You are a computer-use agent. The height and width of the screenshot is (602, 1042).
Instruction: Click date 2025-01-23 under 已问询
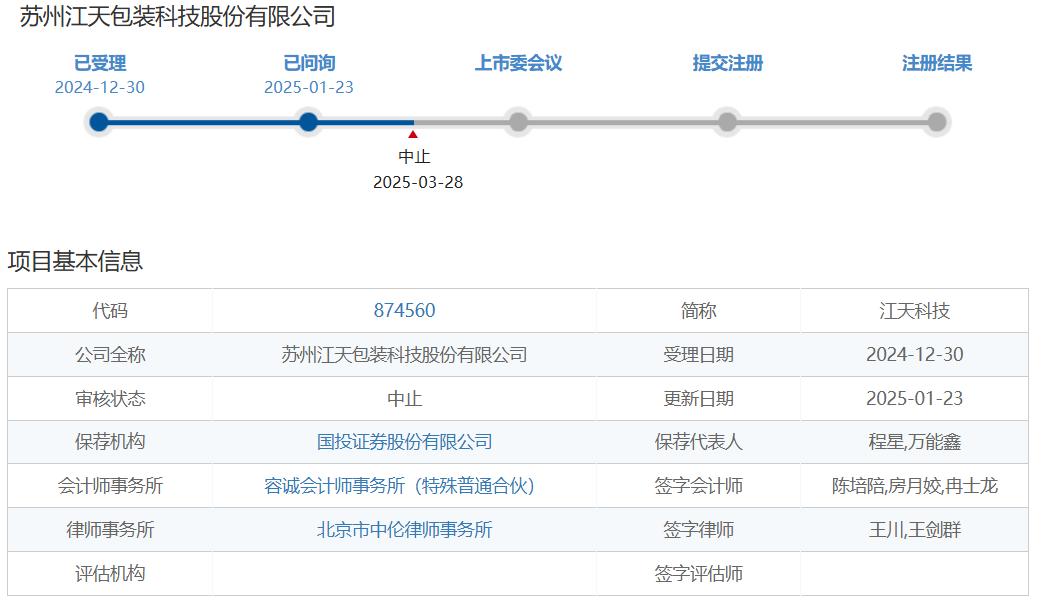click(x=309, y=87)
